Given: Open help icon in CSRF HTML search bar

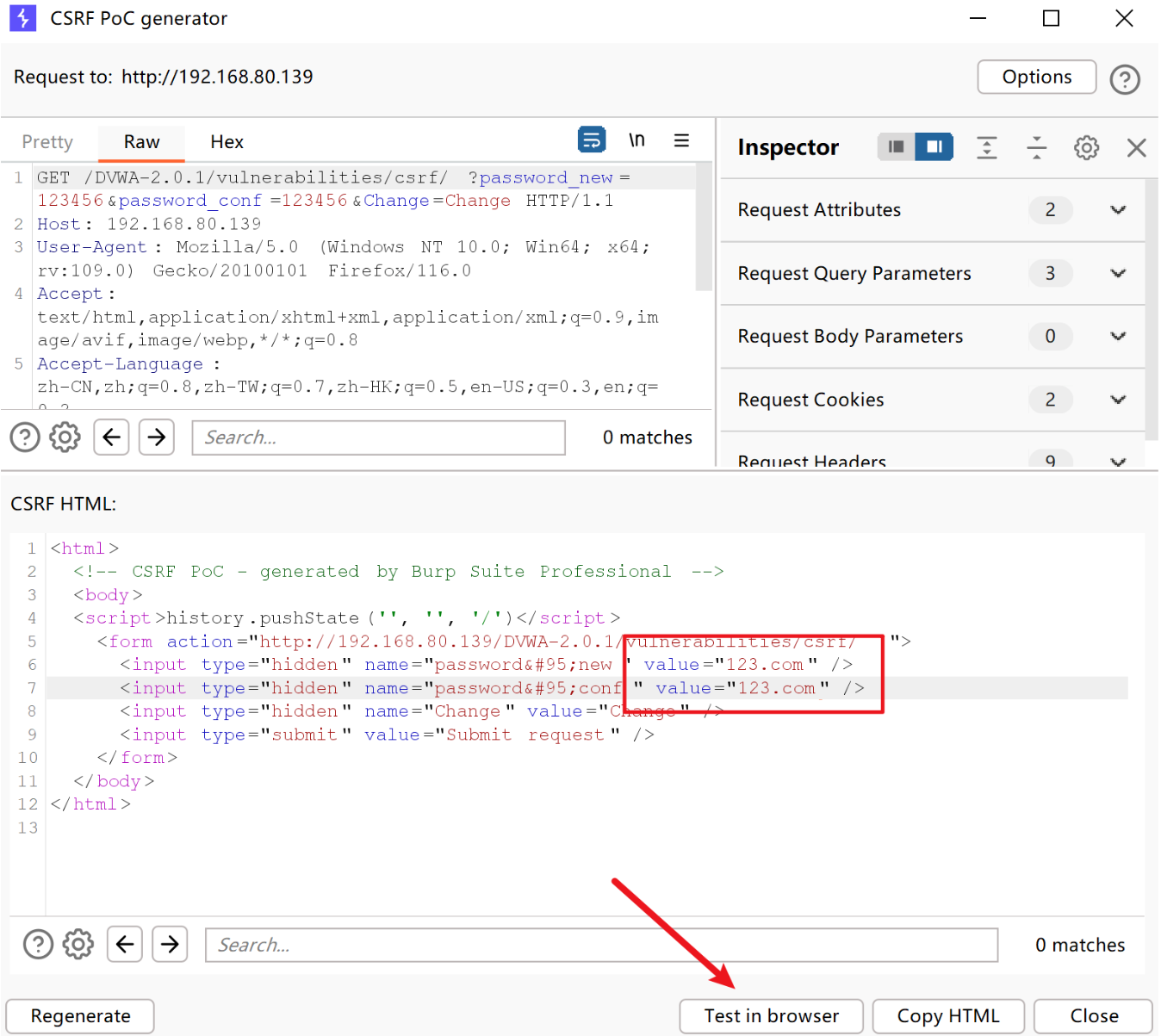Looking at the screenshot, I should [x=38, y=945].
